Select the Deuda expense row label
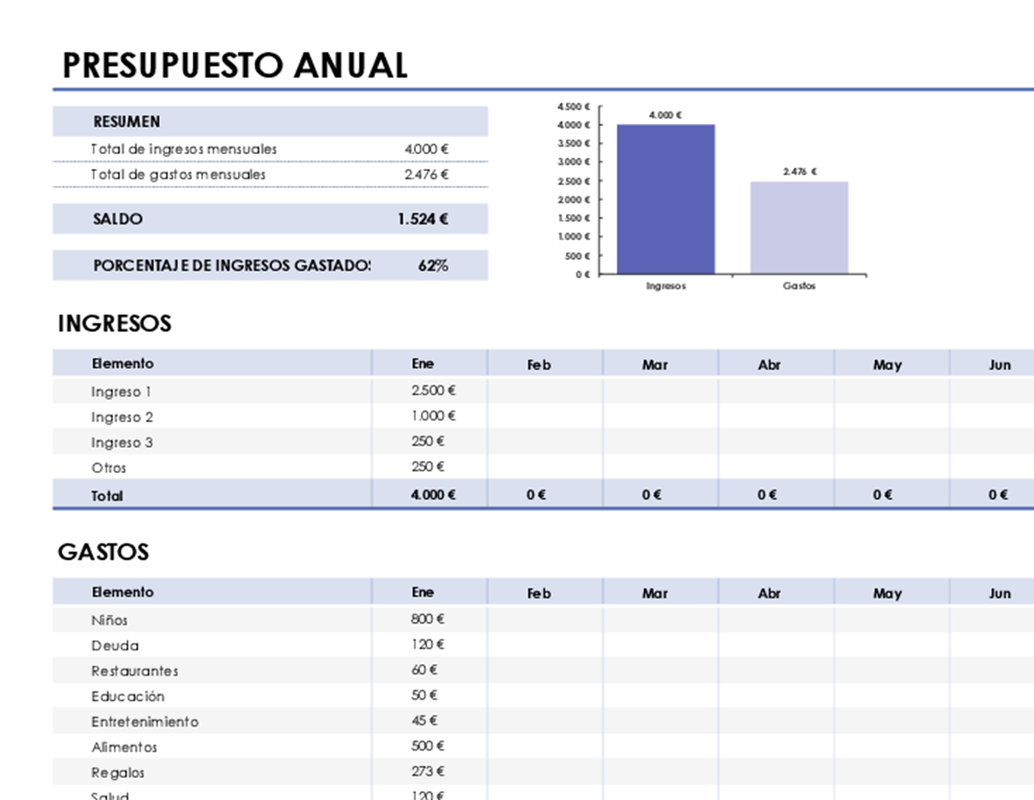The image size is (1034, 800). click(x=115, y=646)
